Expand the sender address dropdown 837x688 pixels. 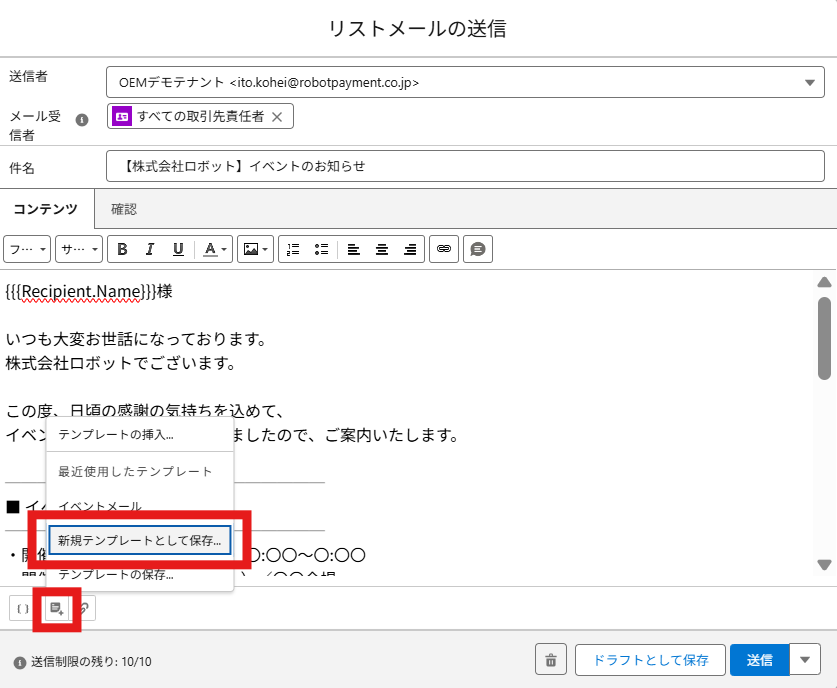point(808,83)
